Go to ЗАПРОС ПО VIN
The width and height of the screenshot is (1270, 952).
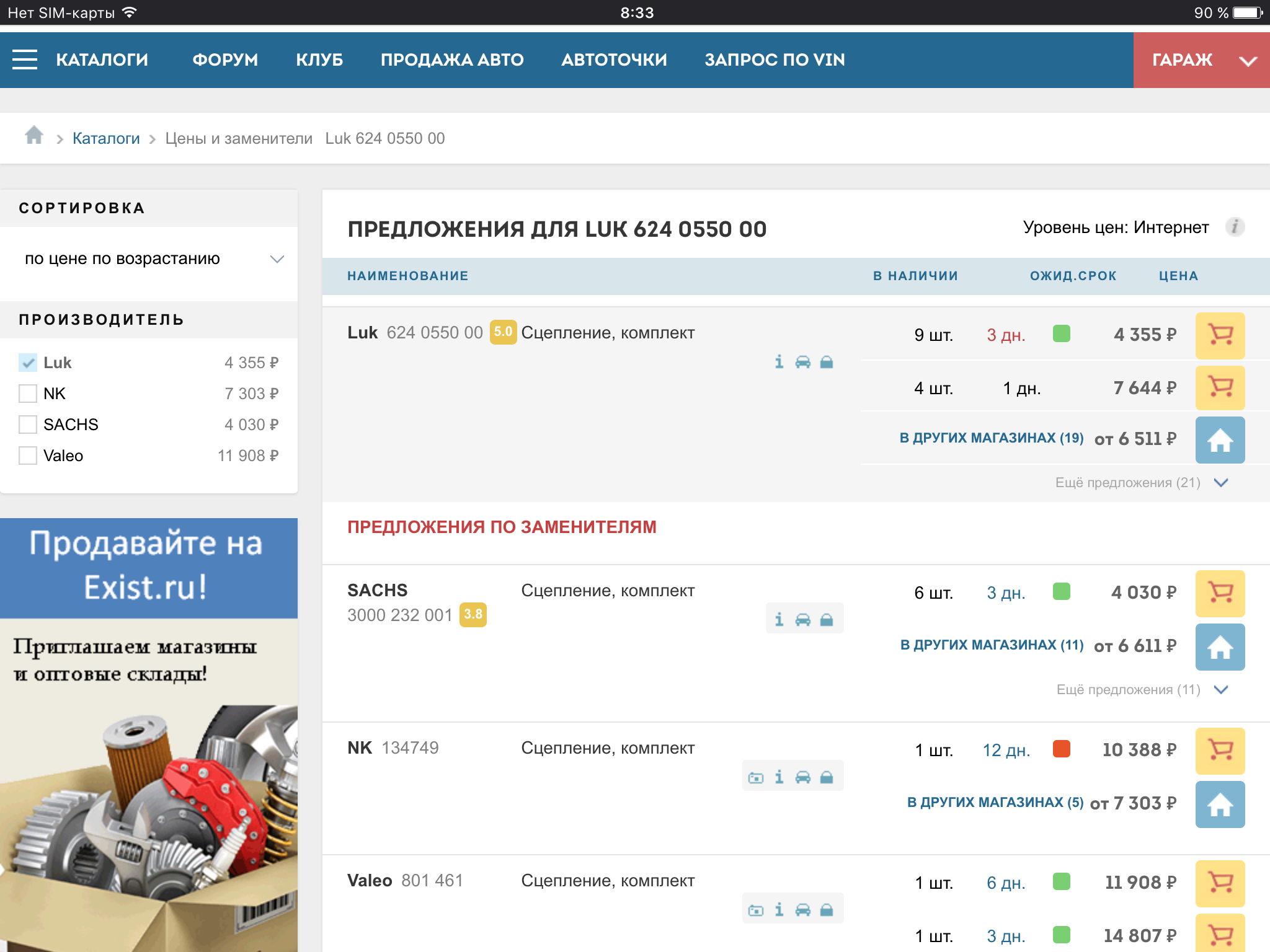pyautogui.click(x=775, y=60)
